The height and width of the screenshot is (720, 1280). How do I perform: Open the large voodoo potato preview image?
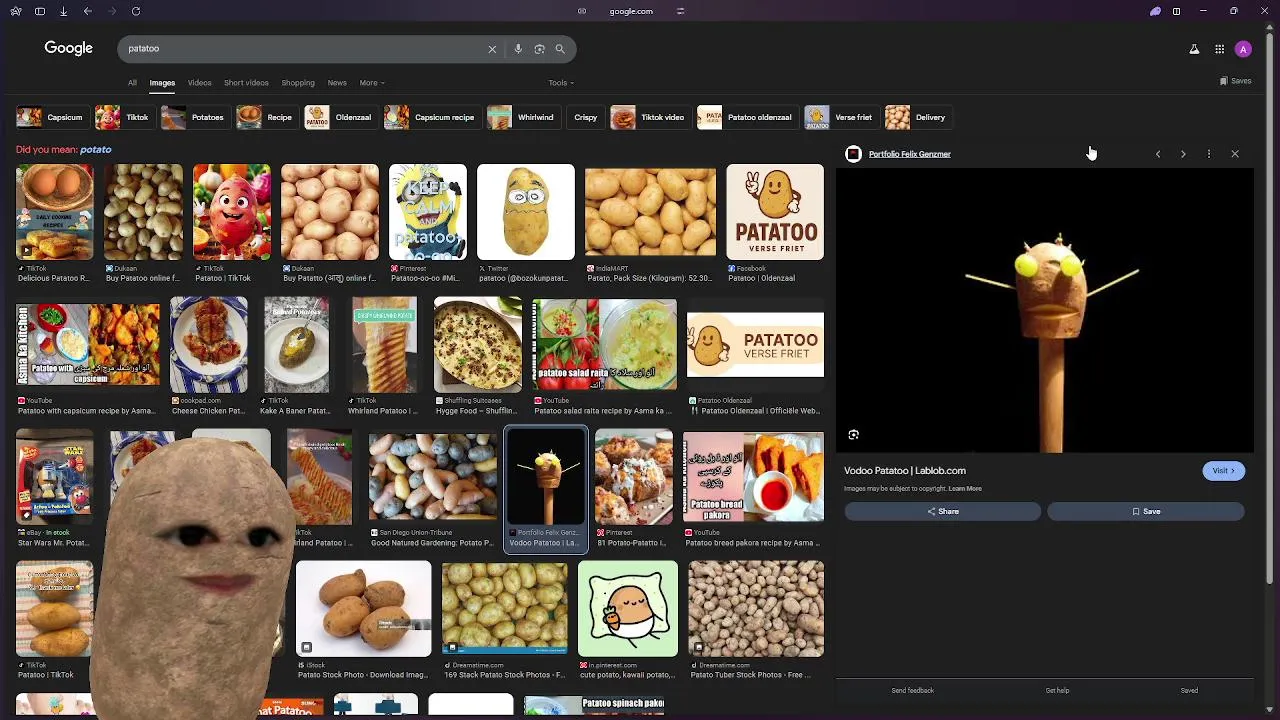pyautogui.click(x=1045, y=311)
